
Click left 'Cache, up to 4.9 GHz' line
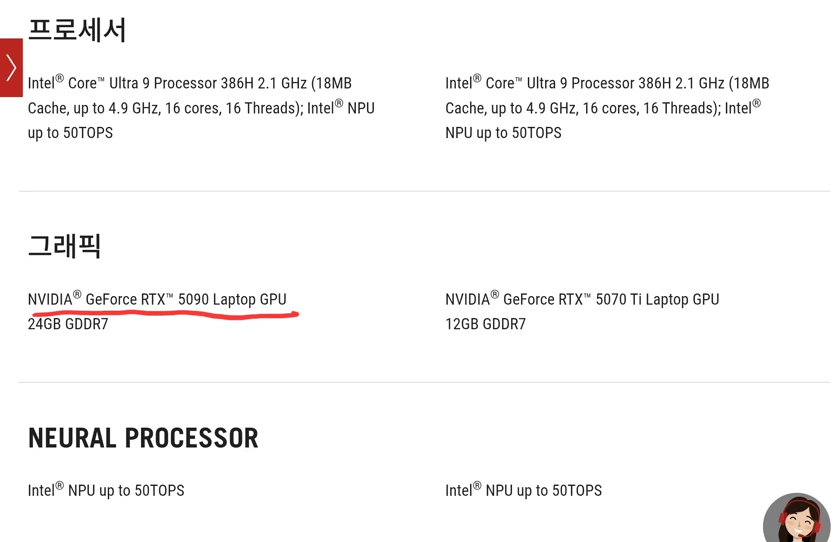coord(201,108)
